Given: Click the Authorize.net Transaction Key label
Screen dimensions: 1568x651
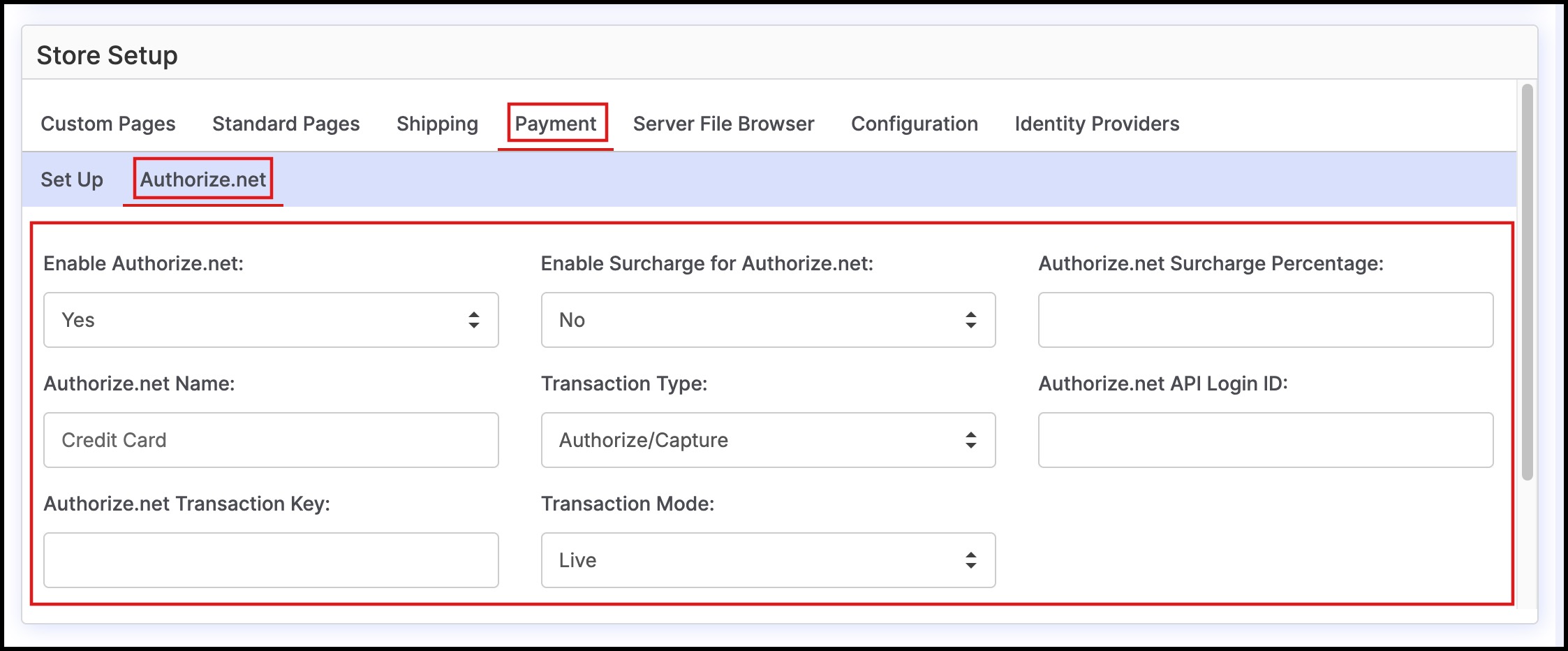Looking at the screenshot, I should [187, 504].
